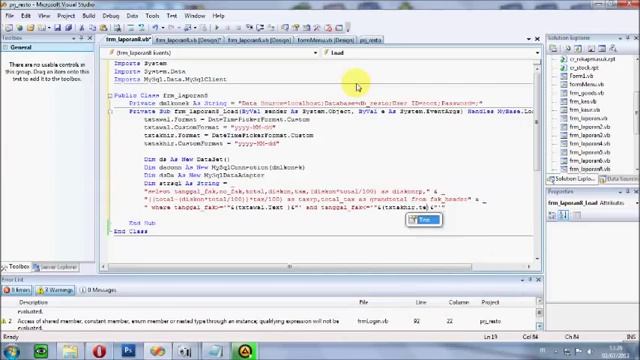Collapse the Public Class frm_laporan8 region
The height and width of the screenshot is (360, 640).
click(110, 96)
